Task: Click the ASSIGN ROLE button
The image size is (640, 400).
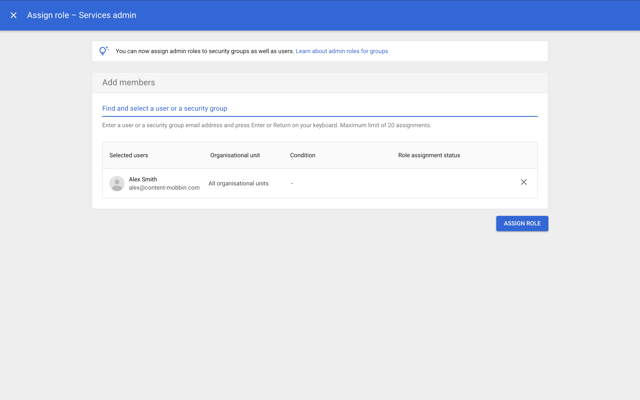Action: pos(522,224)
